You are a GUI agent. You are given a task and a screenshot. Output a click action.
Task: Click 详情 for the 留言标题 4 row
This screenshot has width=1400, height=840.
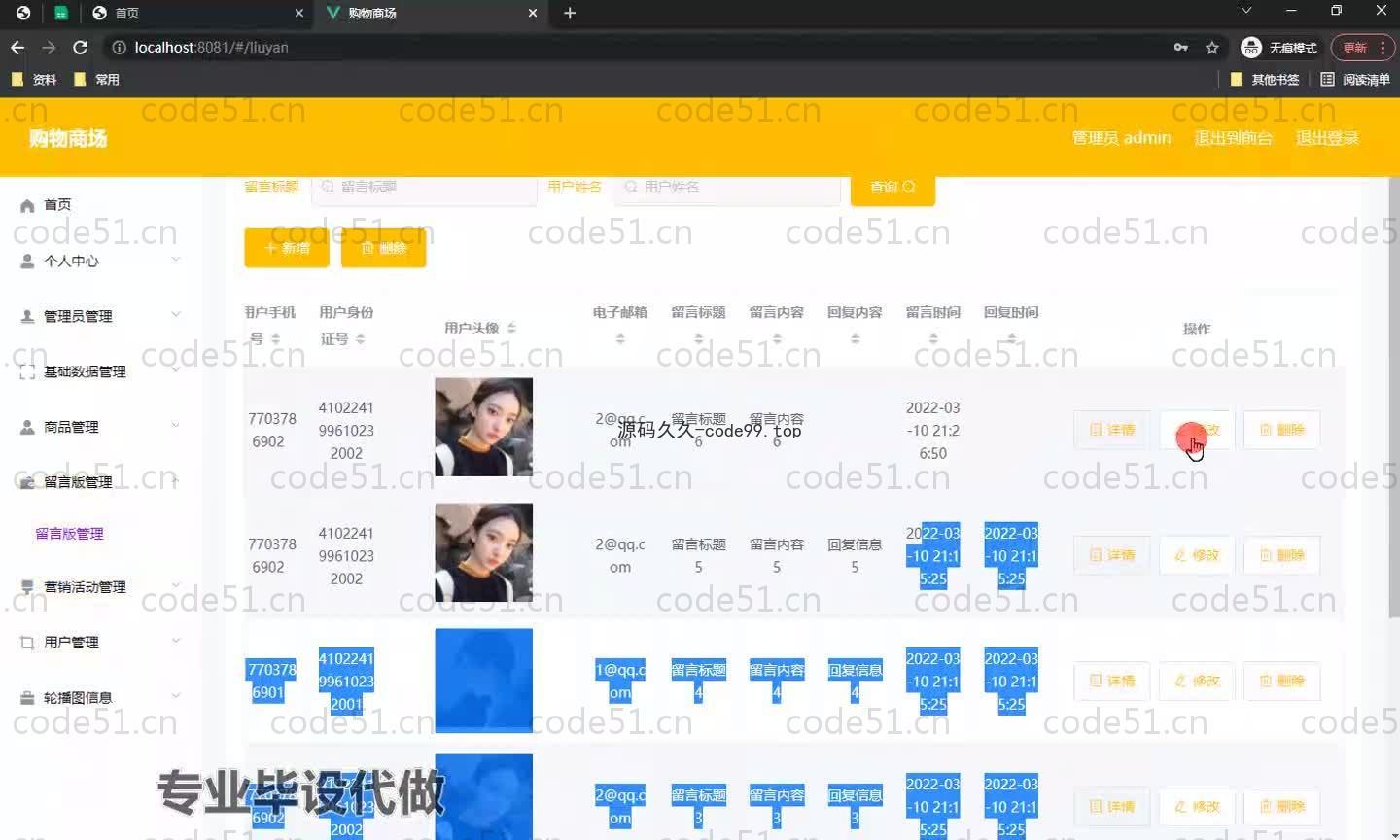click(x=1112, y=681)
